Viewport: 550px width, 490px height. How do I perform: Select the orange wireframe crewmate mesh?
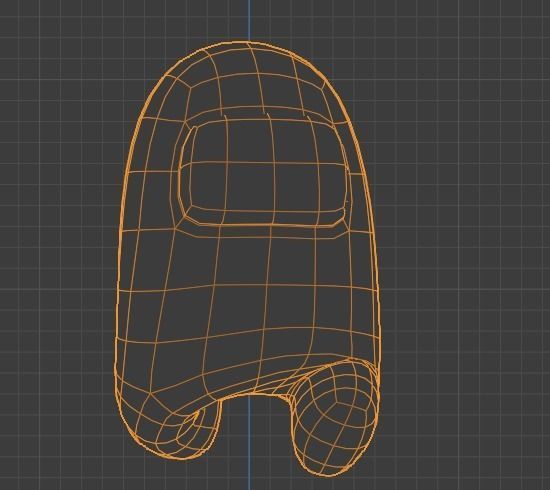(x=248, y=259)
